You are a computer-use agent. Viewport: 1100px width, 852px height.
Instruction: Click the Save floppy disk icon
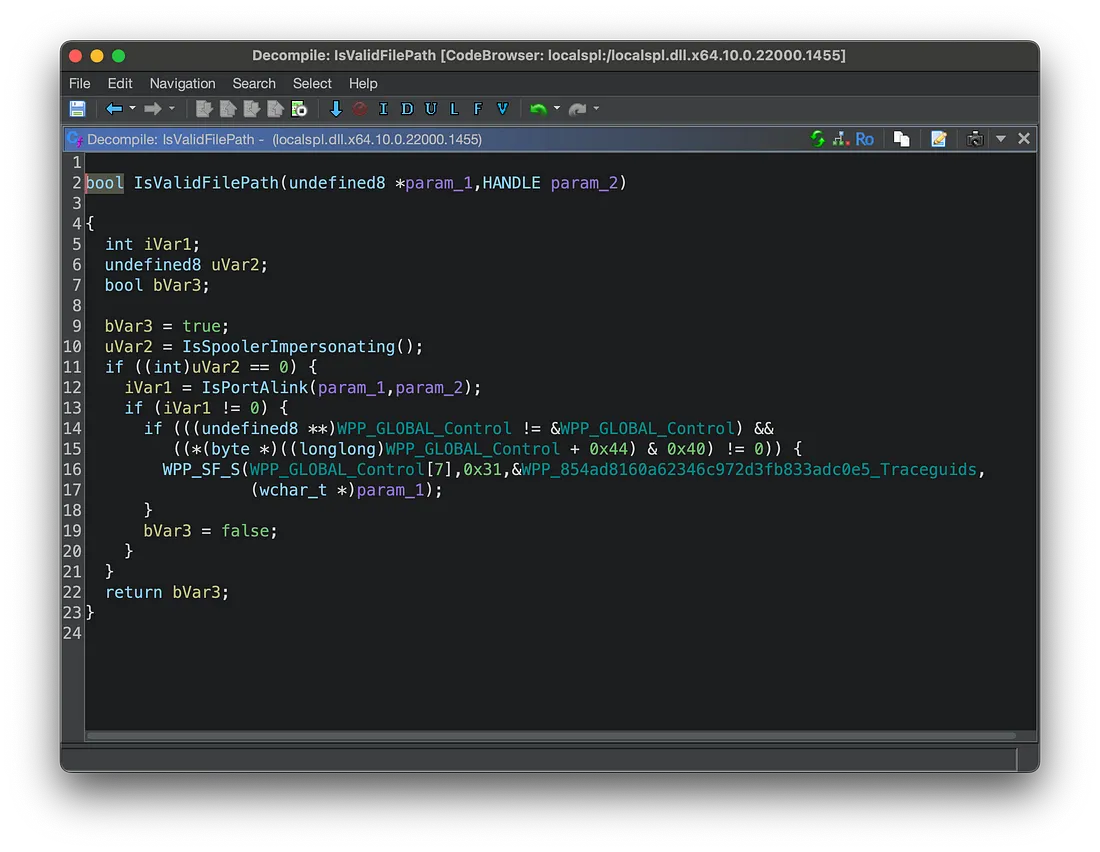(77, 109)
